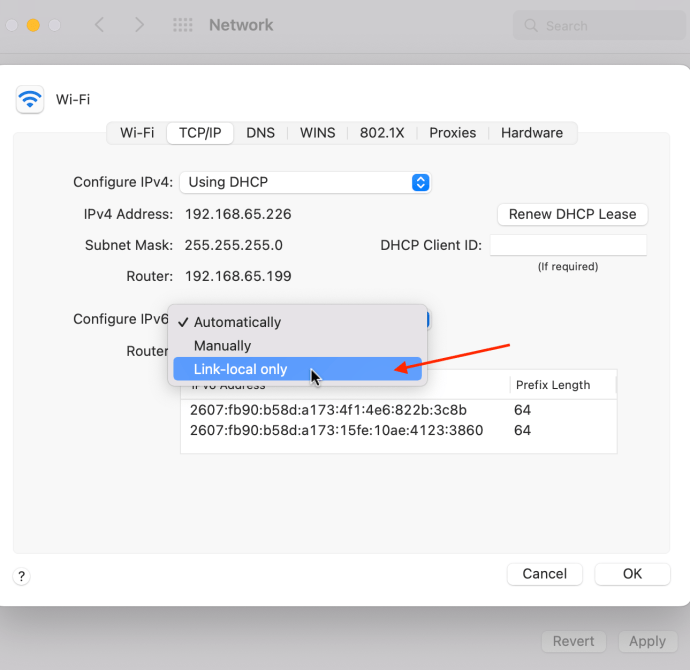Click IPv4 address 192.168.65.226
Screen dimensions: 690x670
pos(238,214)
